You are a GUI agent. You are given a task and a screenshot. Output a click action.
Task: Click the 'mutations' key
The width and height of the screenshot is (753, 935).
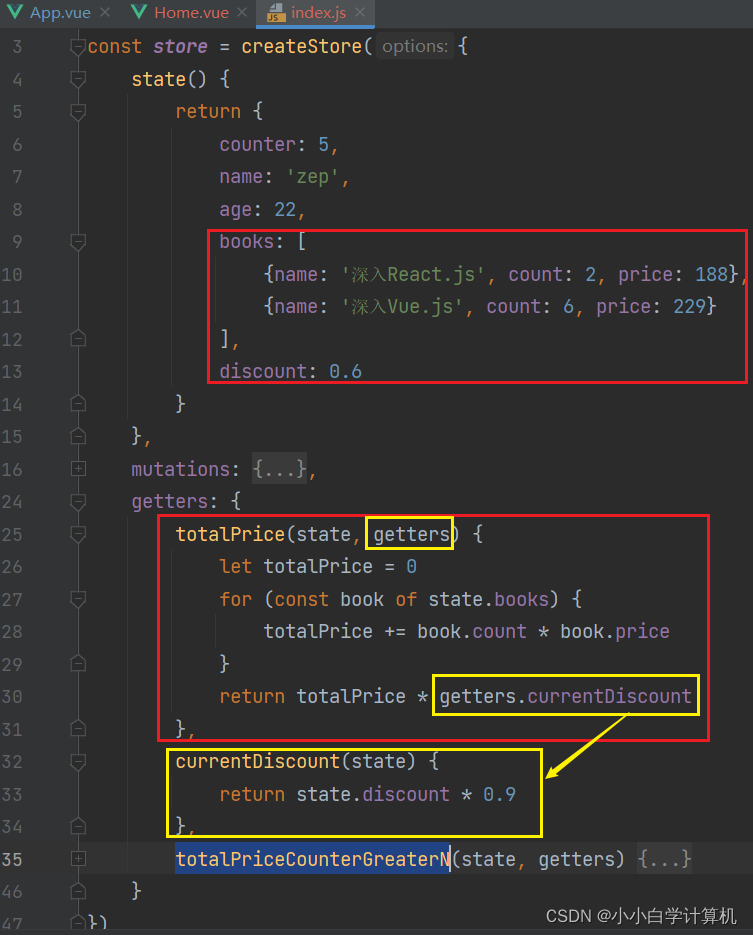coord(180,469)
